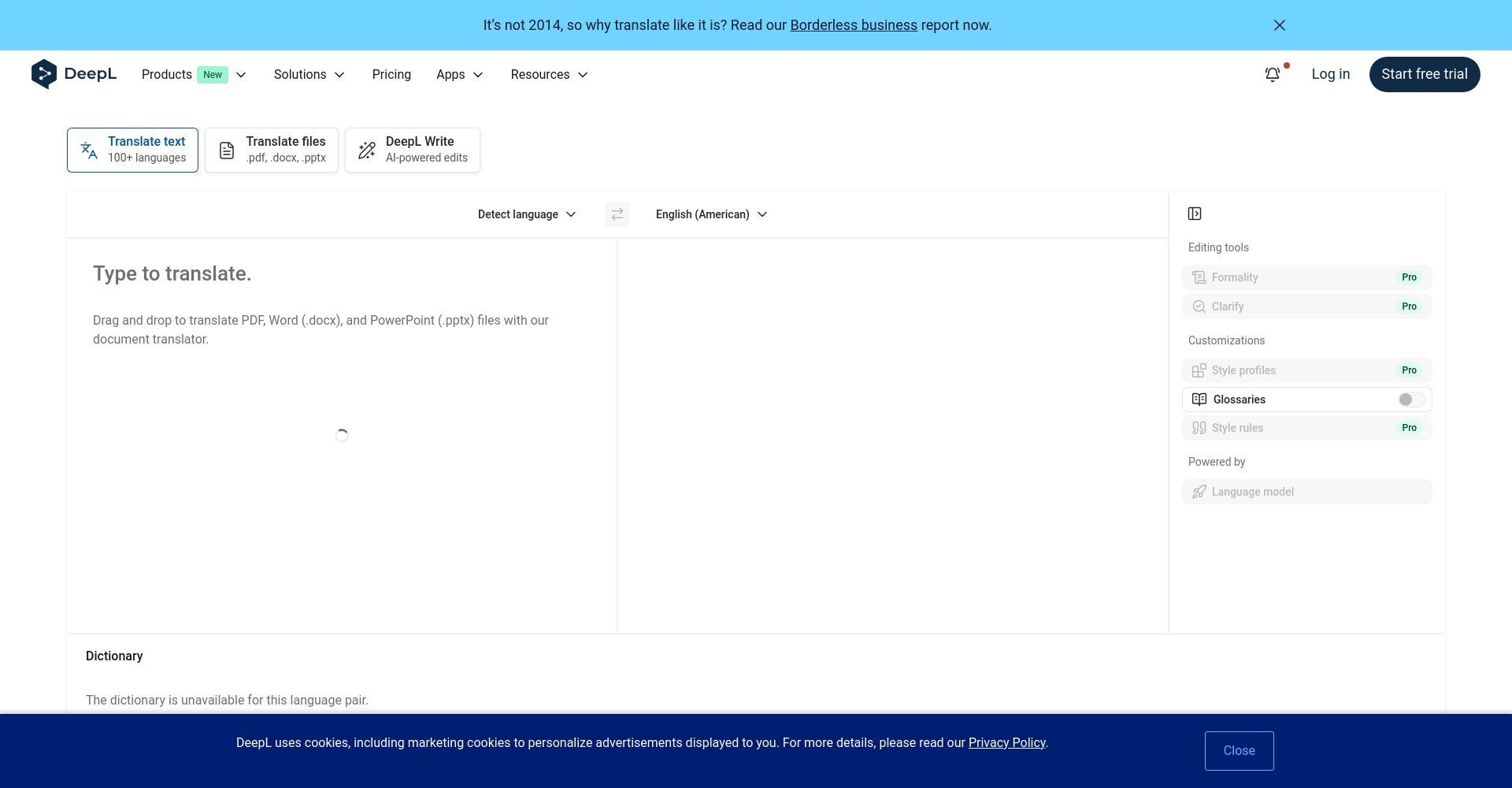The image size is (1512, 788).
Task: Click Start free trial button
Action: (1424, 74)
